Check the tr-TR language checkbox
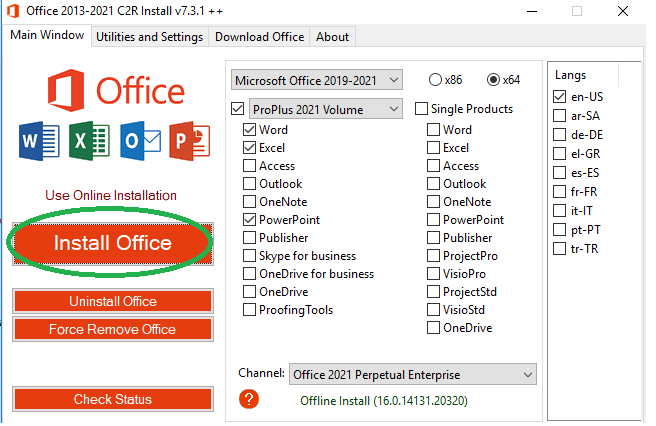This screenshot has width=656, height=426. click(x=559, y=249)
